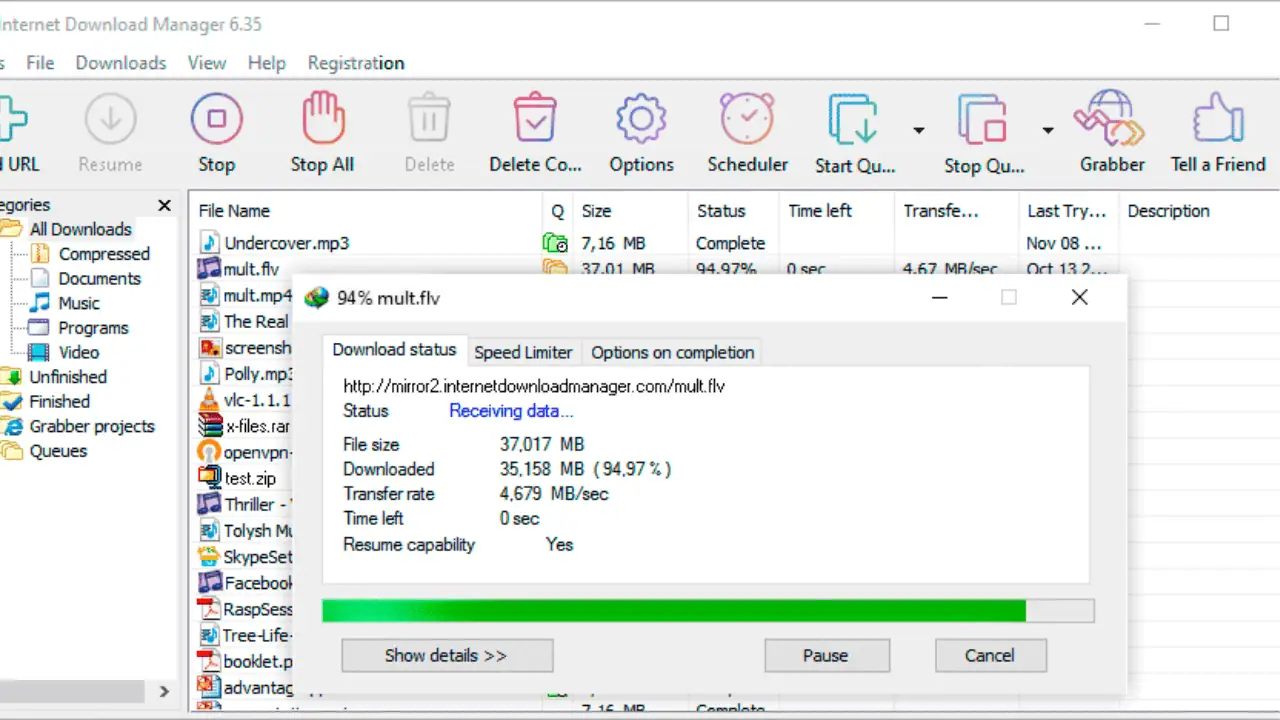1280x720 pixels.
Task: Click the Tell a Friend thumbs-up icon
Action: coord(1217,119)
